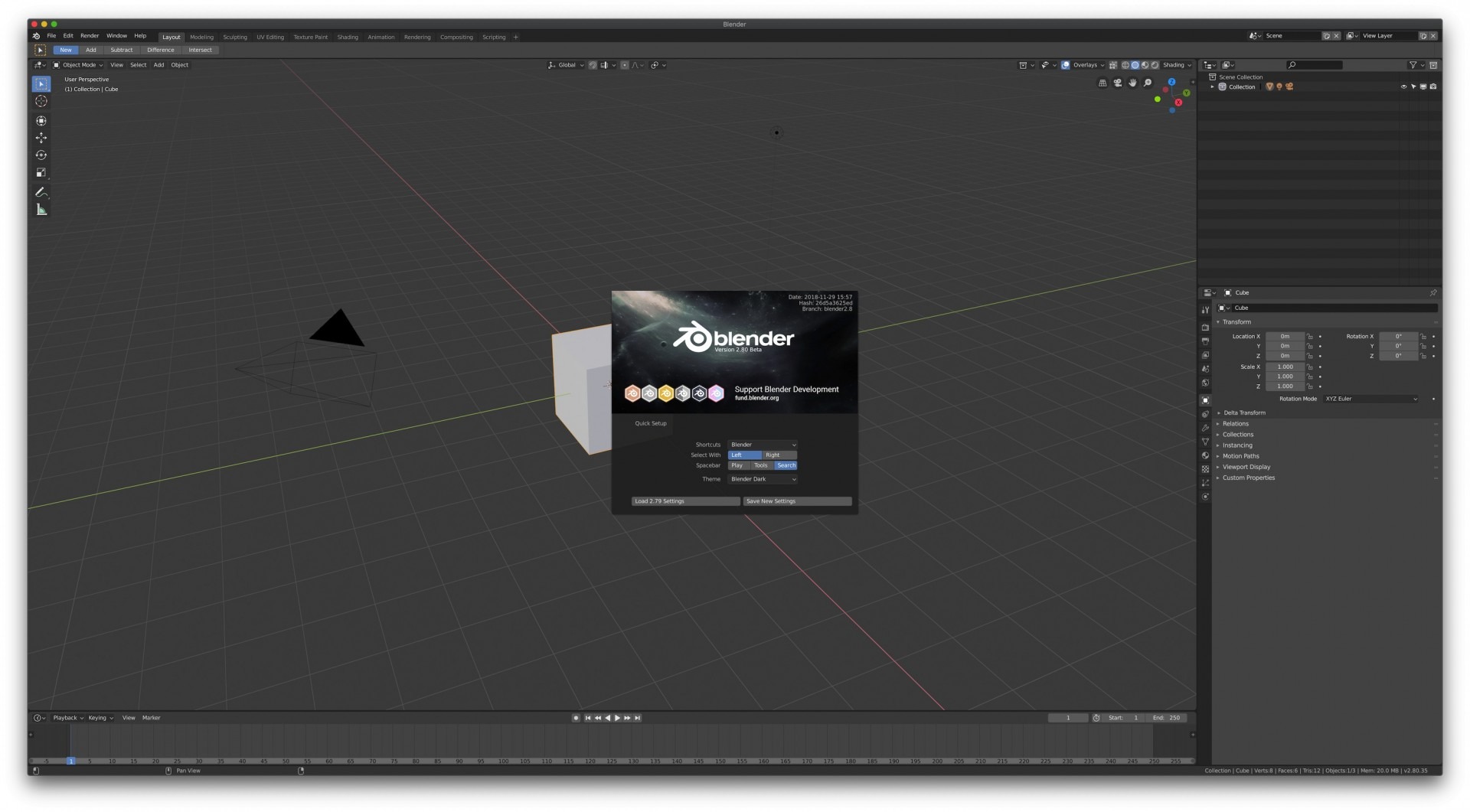
Task: Open the Scene properties tab
Action: (x=1205, y=369)
